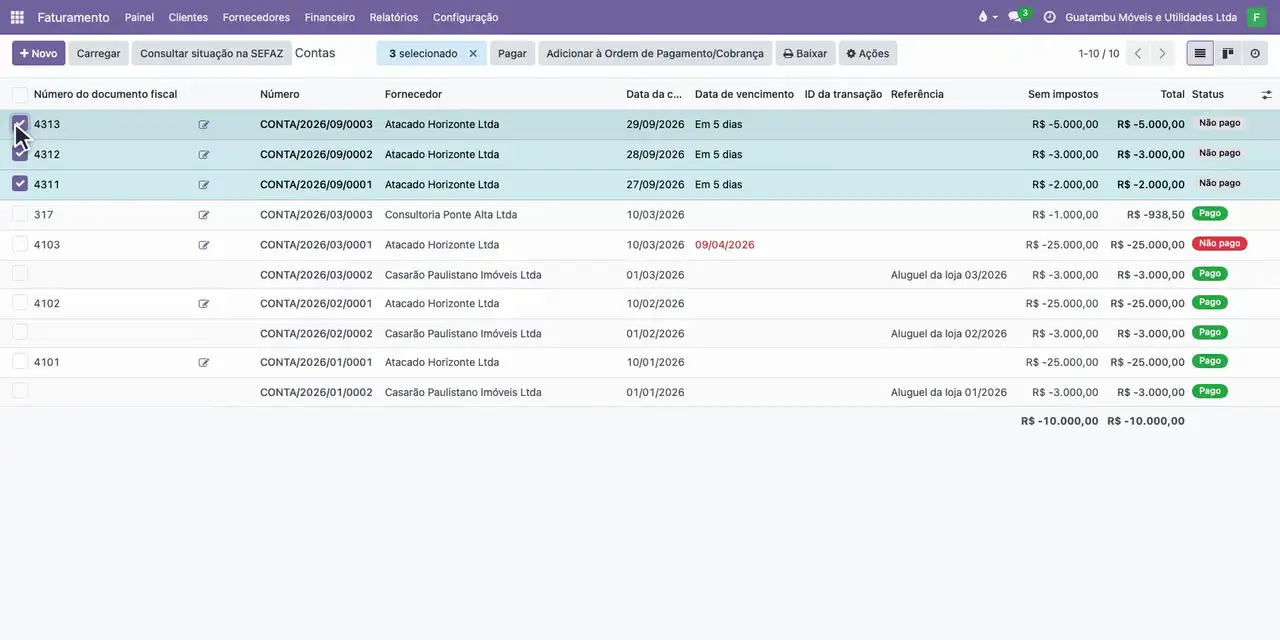The width and height of the screenshot is (1280, 640).
Task: Open the apps grid menu icon
Action: 17,17
